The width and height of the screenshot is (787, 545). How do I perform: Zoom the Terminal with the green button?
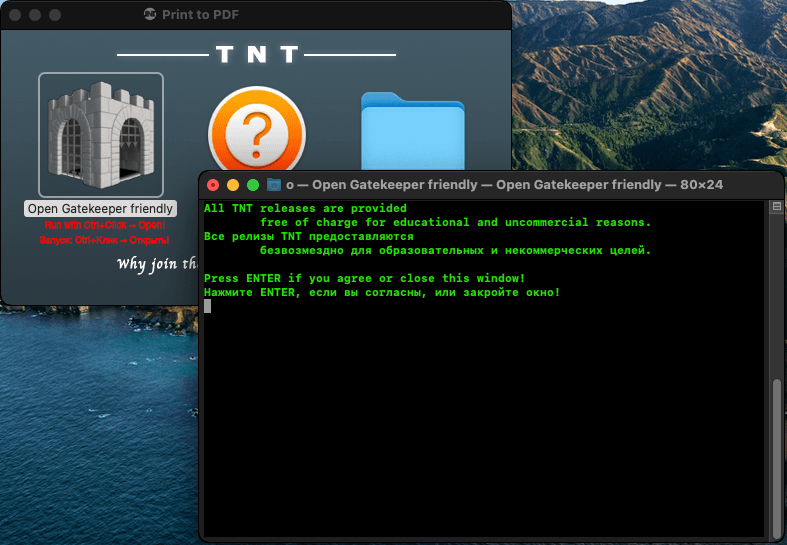(x=253, y=185)
